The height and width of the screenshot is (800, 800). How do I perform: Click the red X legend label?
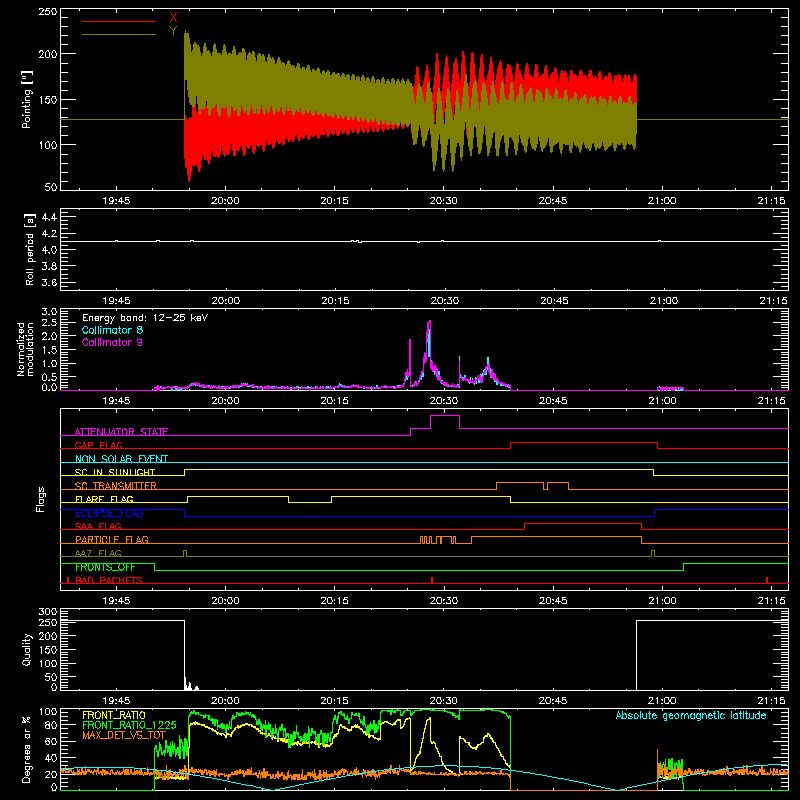(x=173, y=18)
